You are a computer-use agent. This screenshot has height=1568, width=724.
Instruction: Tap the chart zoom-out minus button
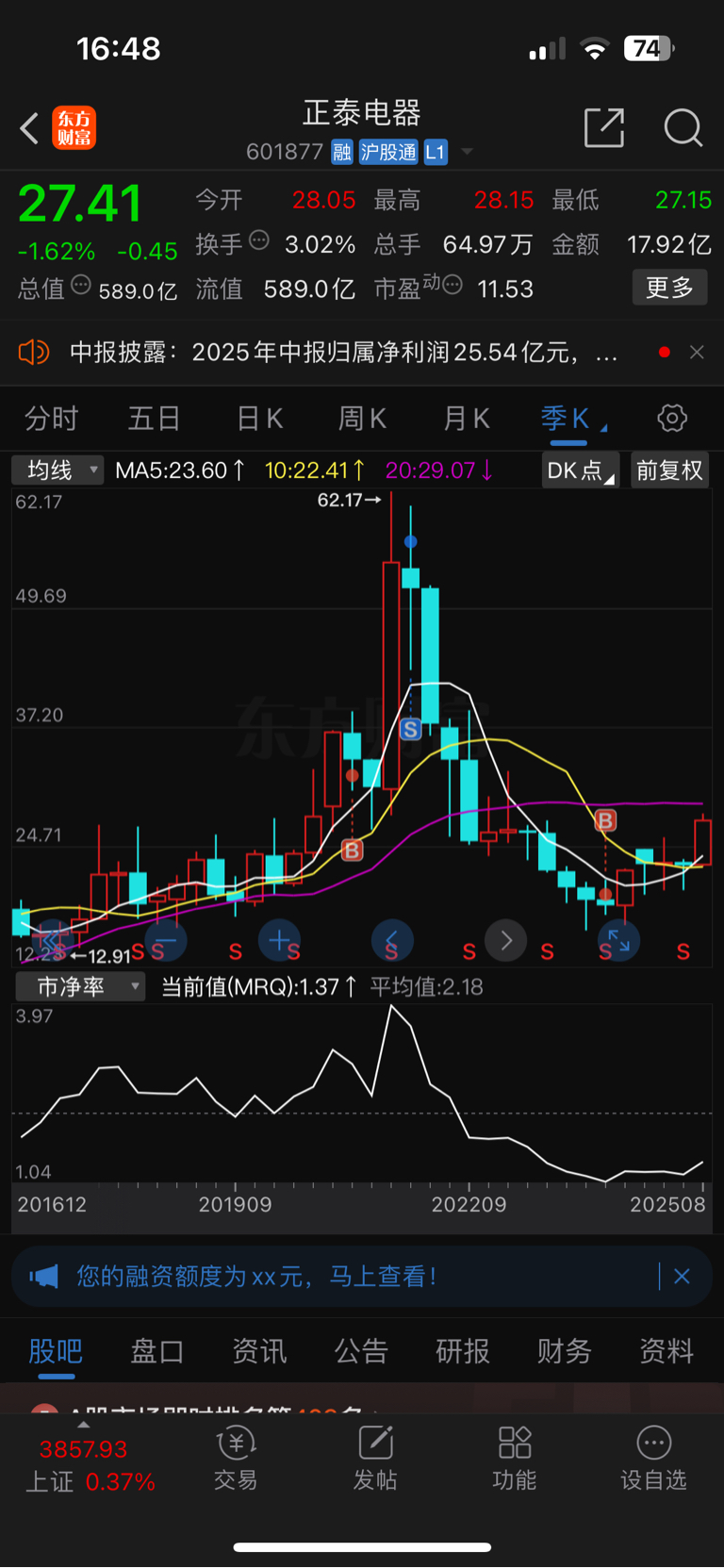[x=165, y=940]
